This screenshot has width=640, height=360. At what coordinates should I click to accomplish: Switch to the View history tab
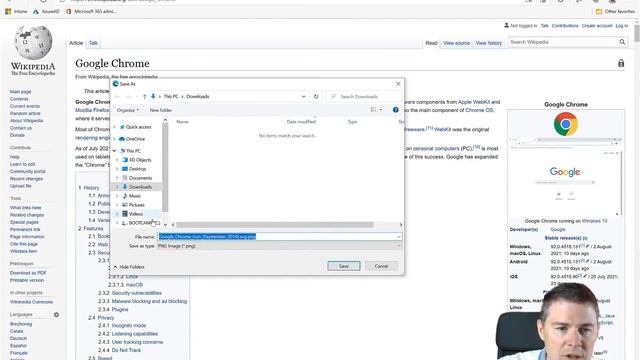489,43
